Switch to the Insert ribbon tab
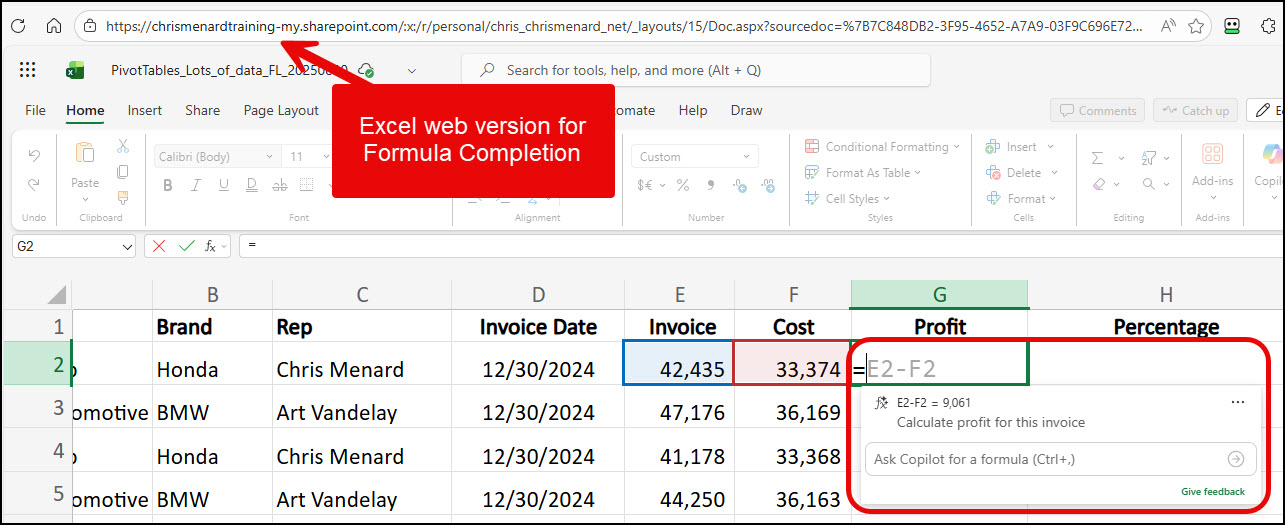This screenshot has width=1285, height=525. (144, 111)
